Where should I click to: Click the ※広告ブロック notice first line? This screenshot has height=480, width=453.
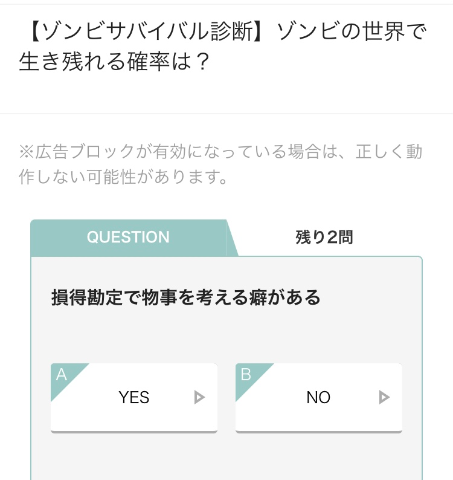pos(221,152)
